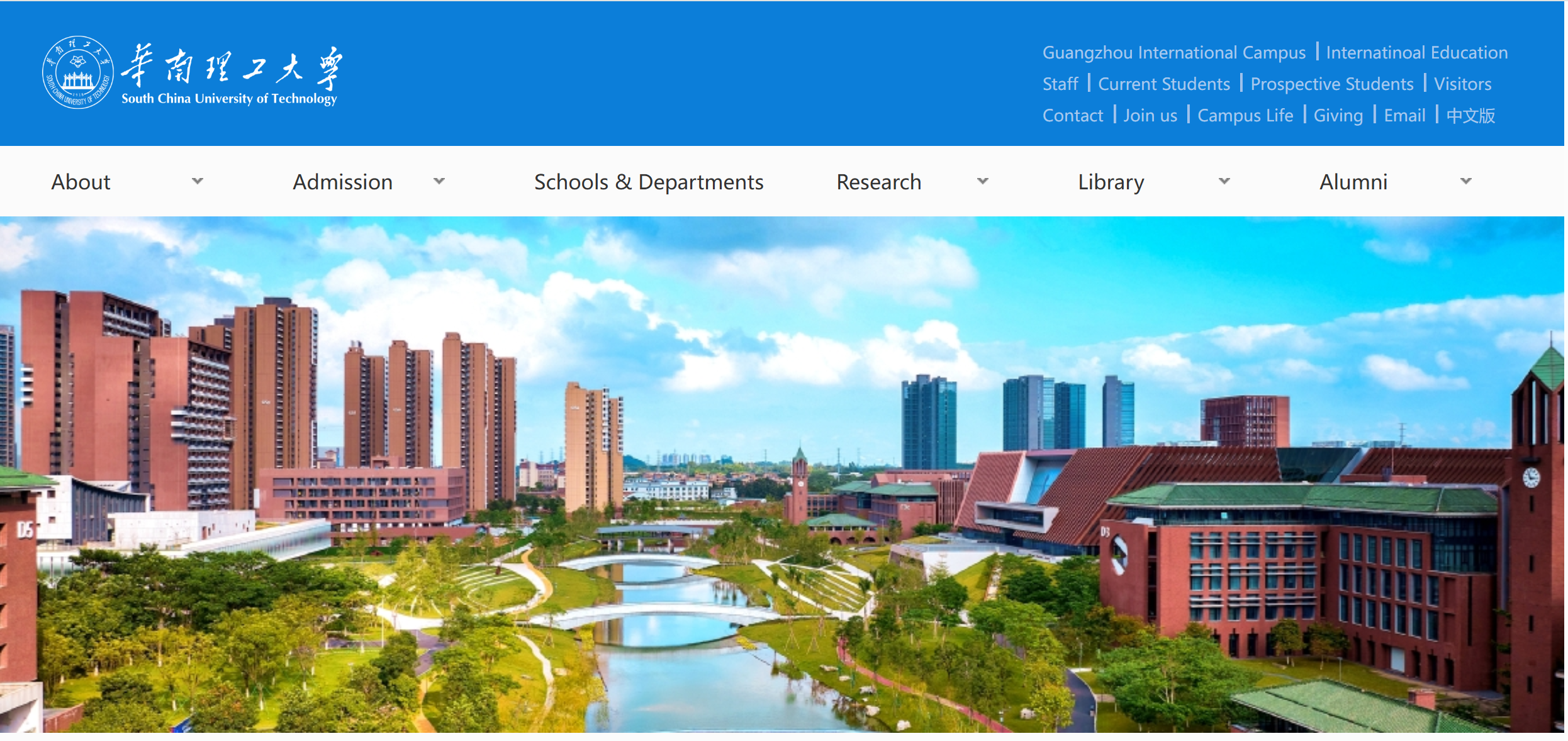Switch to the Chinese version 中文版
The width and height of the screenshot is (1568, 741).
[1470, 115]
